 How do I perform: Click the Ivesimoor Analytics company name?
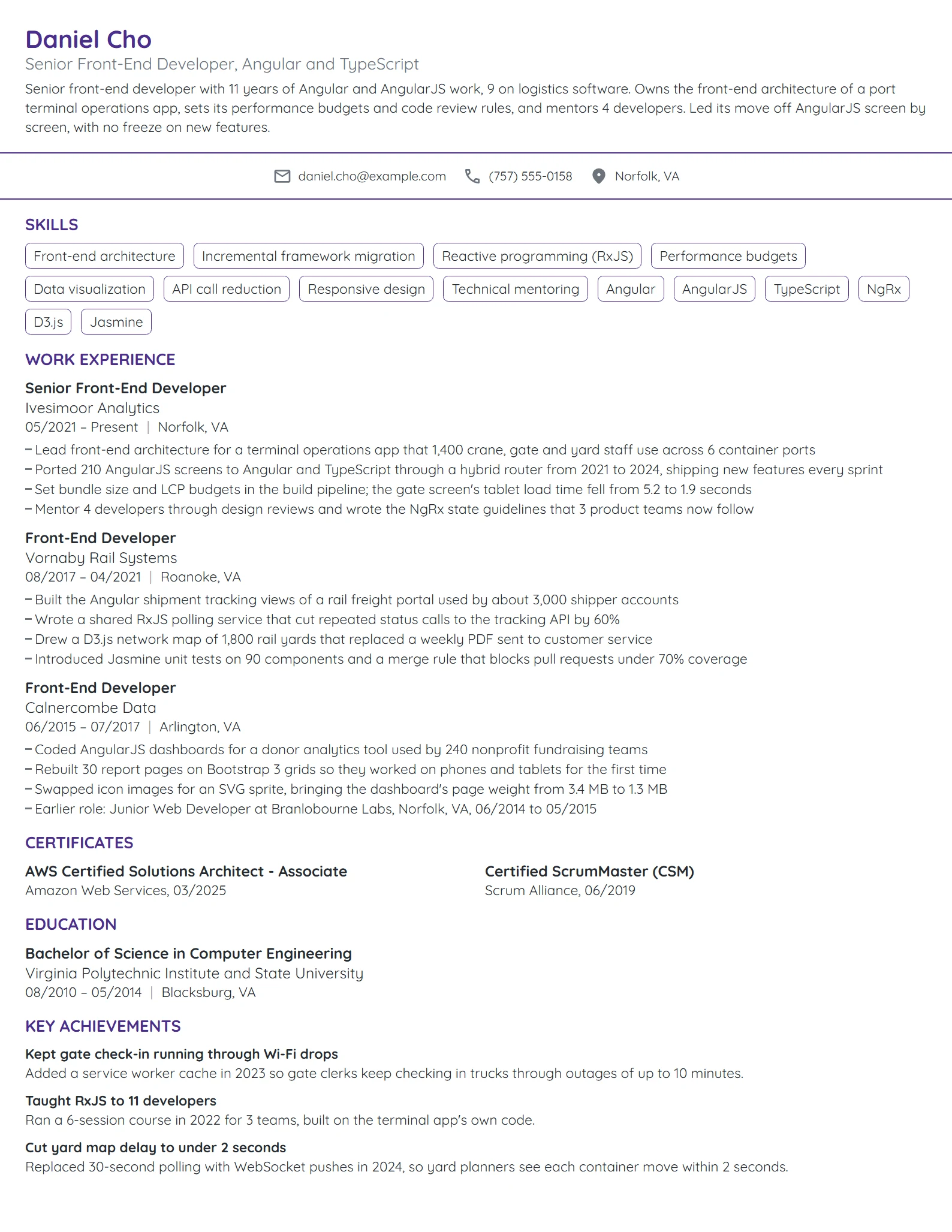coord(92,408)
